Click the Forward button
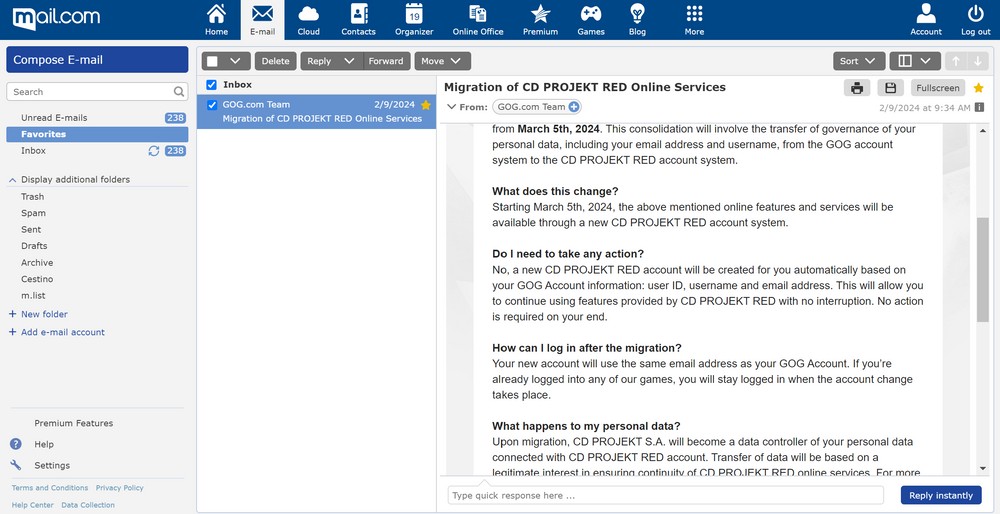Image resolution: width=1000 pixels, height=514 pixels. coord(386,61)
